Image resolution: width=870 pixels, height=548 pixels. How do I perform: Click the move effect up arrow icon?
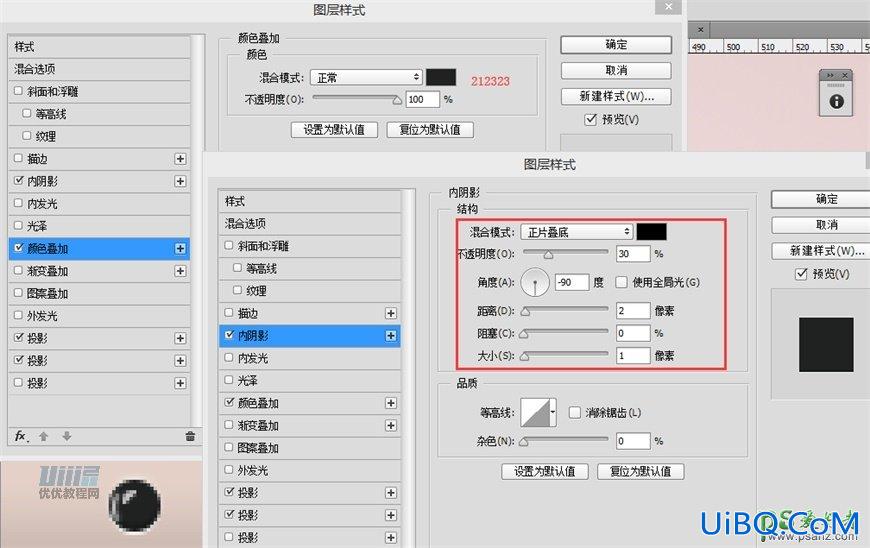click(x=43, y=437)
